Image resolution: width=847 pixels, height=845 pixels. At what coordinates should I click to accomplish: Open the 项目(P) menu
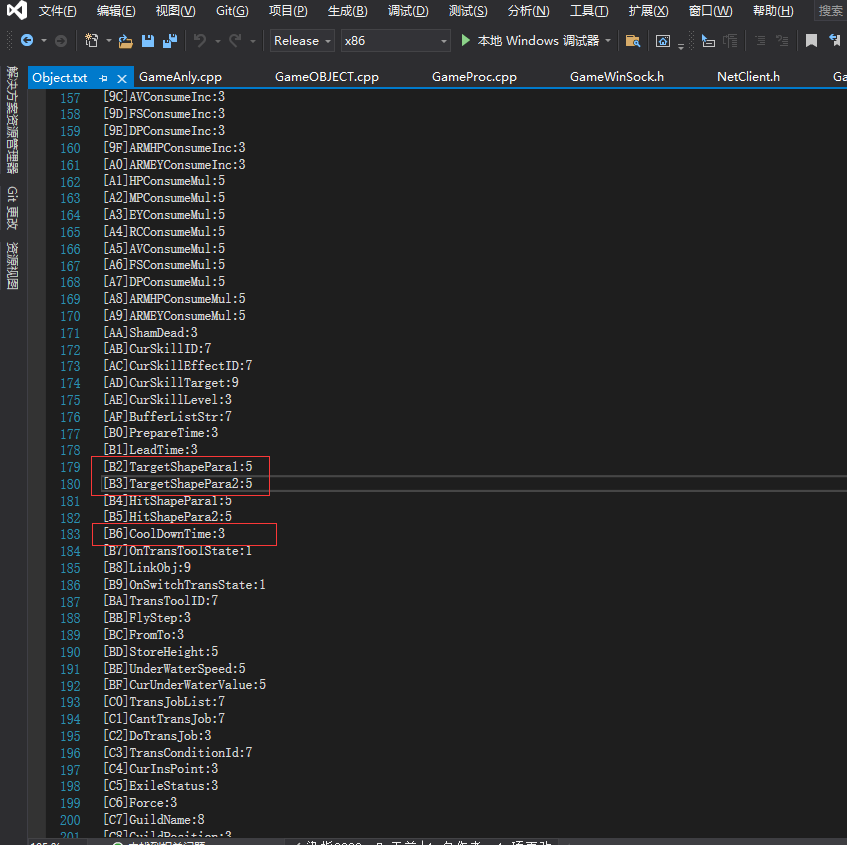coord(288,11)
